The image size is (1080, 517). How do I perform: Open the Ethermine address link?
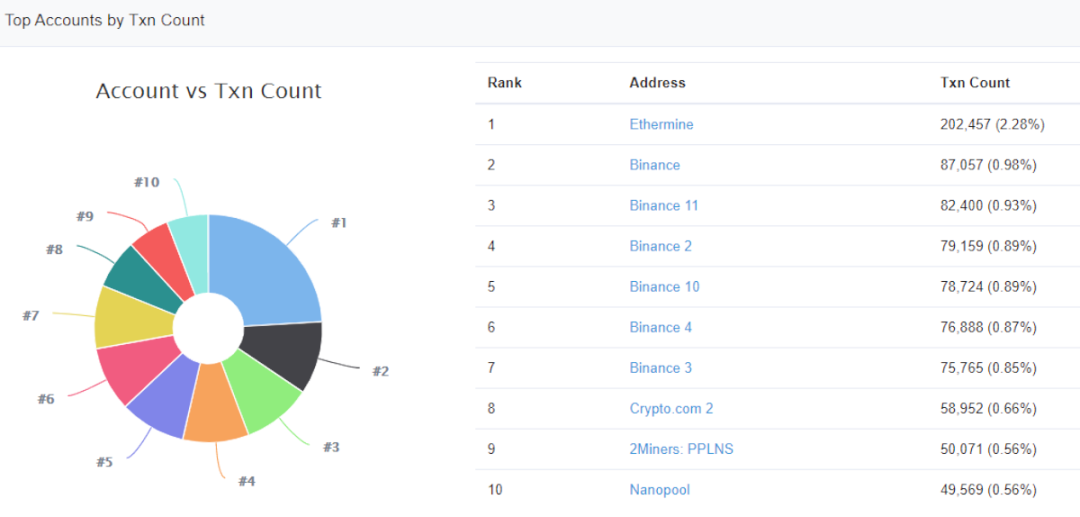tap(661, 125)
